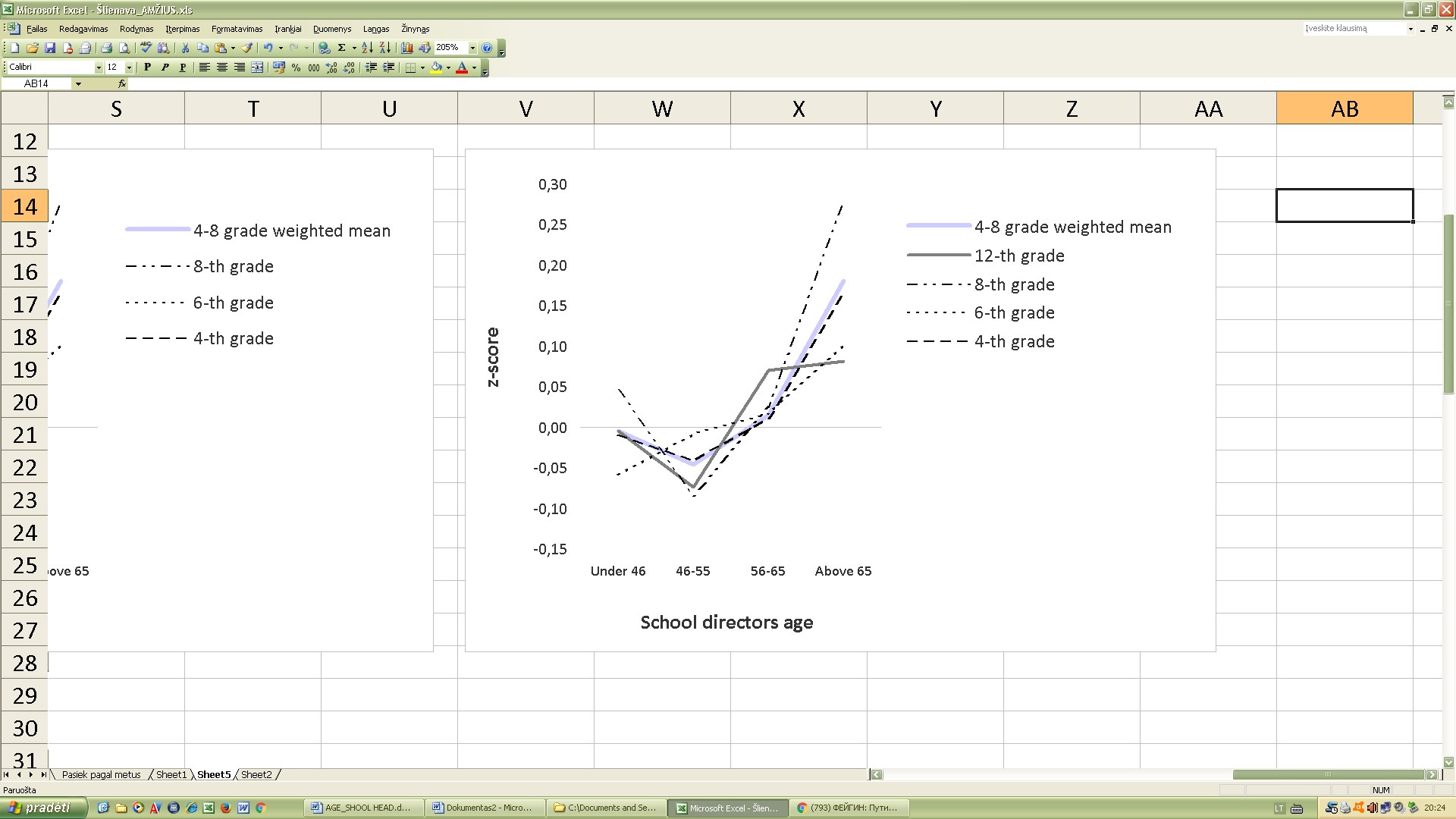1456x819 pixels.
Task: Insert hyperlink with globe icon
Action: click(x=325, y=48)
